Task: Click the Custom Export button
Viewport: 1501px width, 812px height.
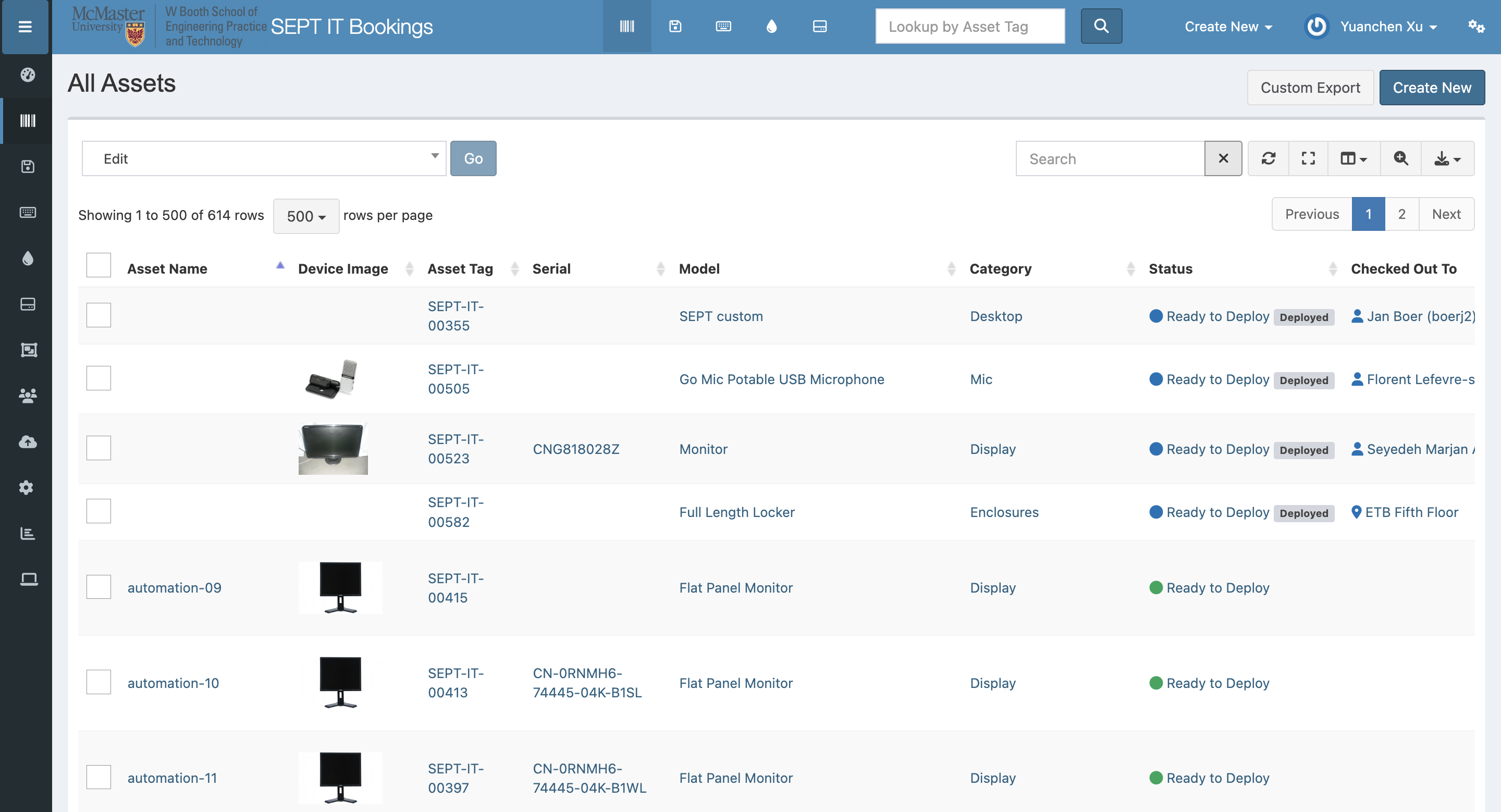Action: [x=1310, y=88]
